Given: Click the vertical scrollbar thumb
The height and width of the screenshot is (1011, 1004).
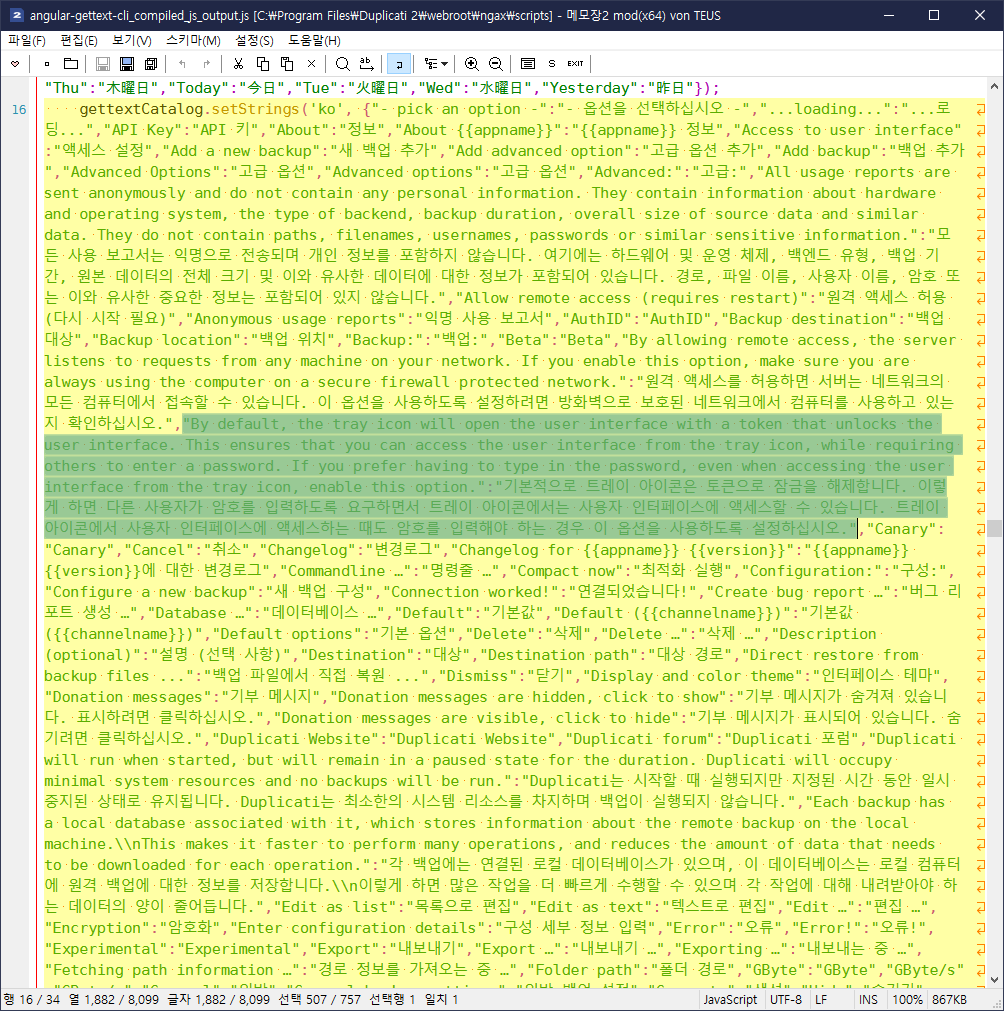Looking at the screenshot, I should click(x=994, y=527).
